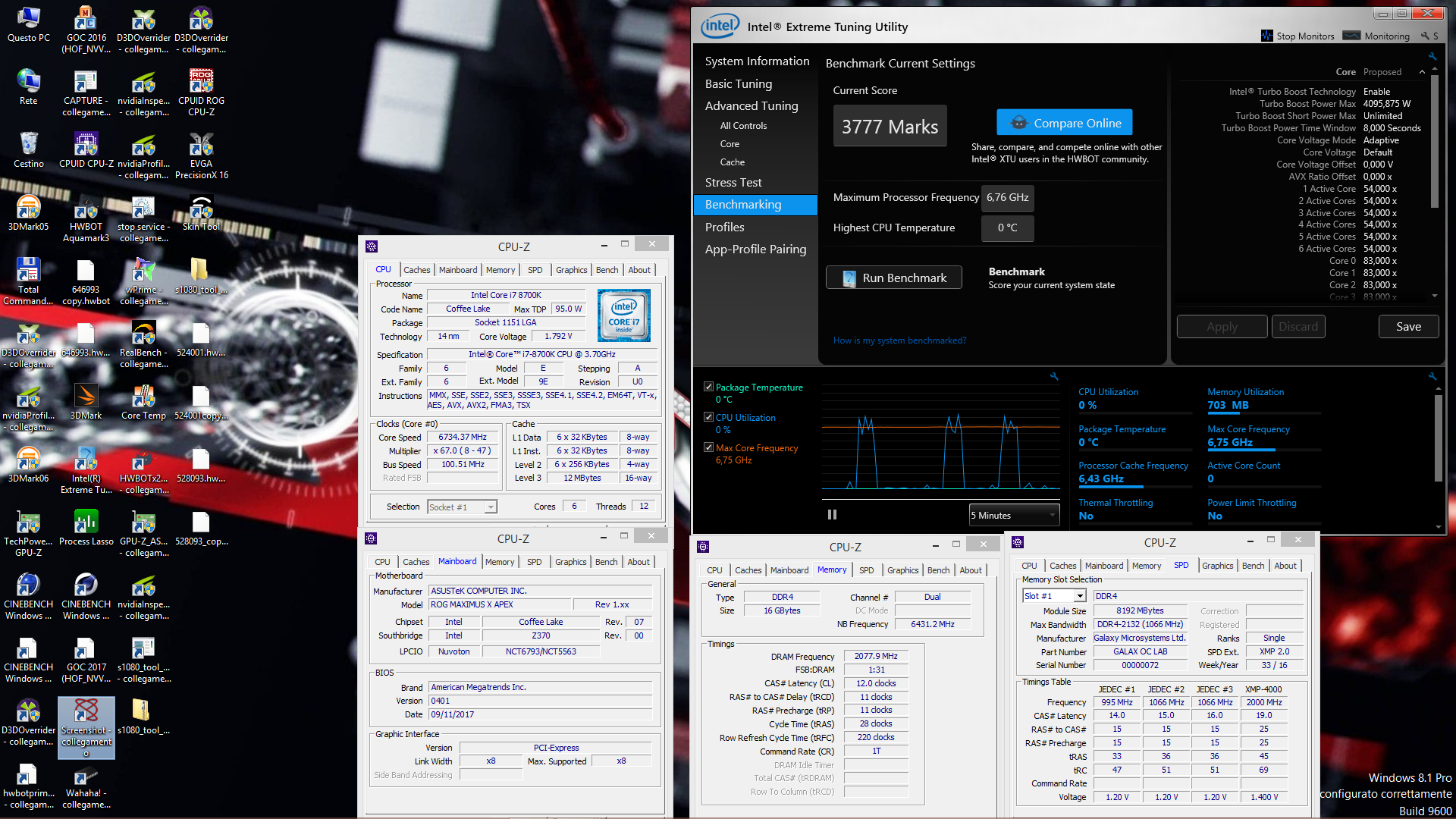This screenshot has height=819, width=1456.
Task: Click the Monitoring icon in XTU header
Action: point(1351,36)
